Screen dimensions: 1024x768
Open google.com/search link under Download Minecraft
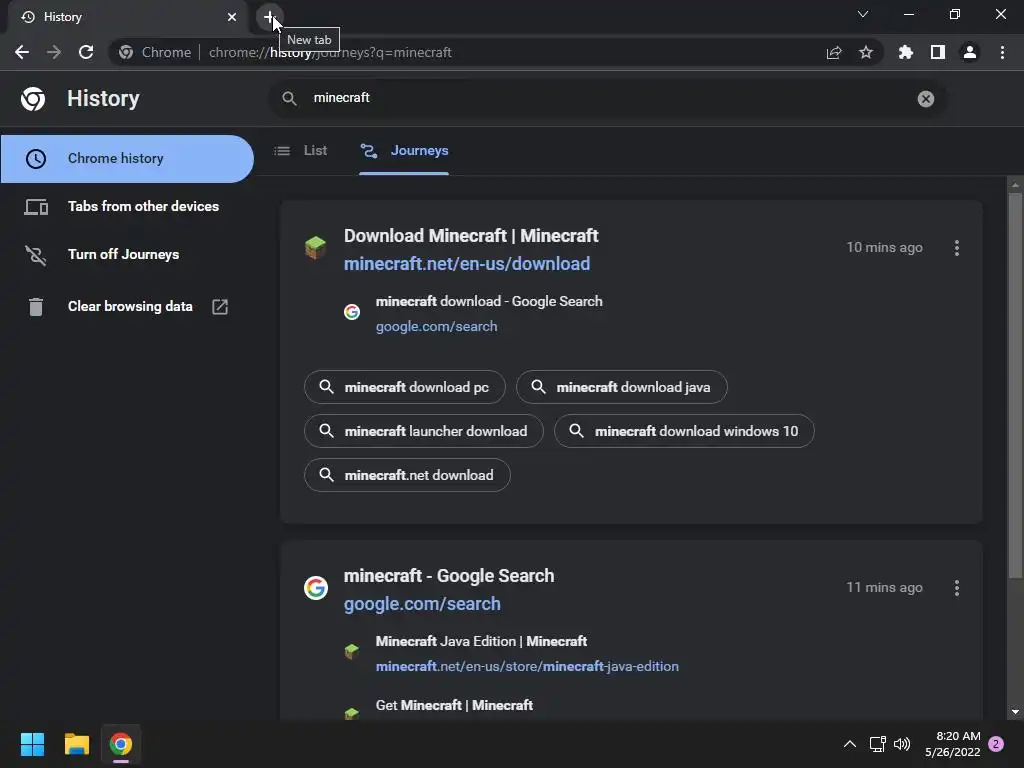[x=436, y=327]
